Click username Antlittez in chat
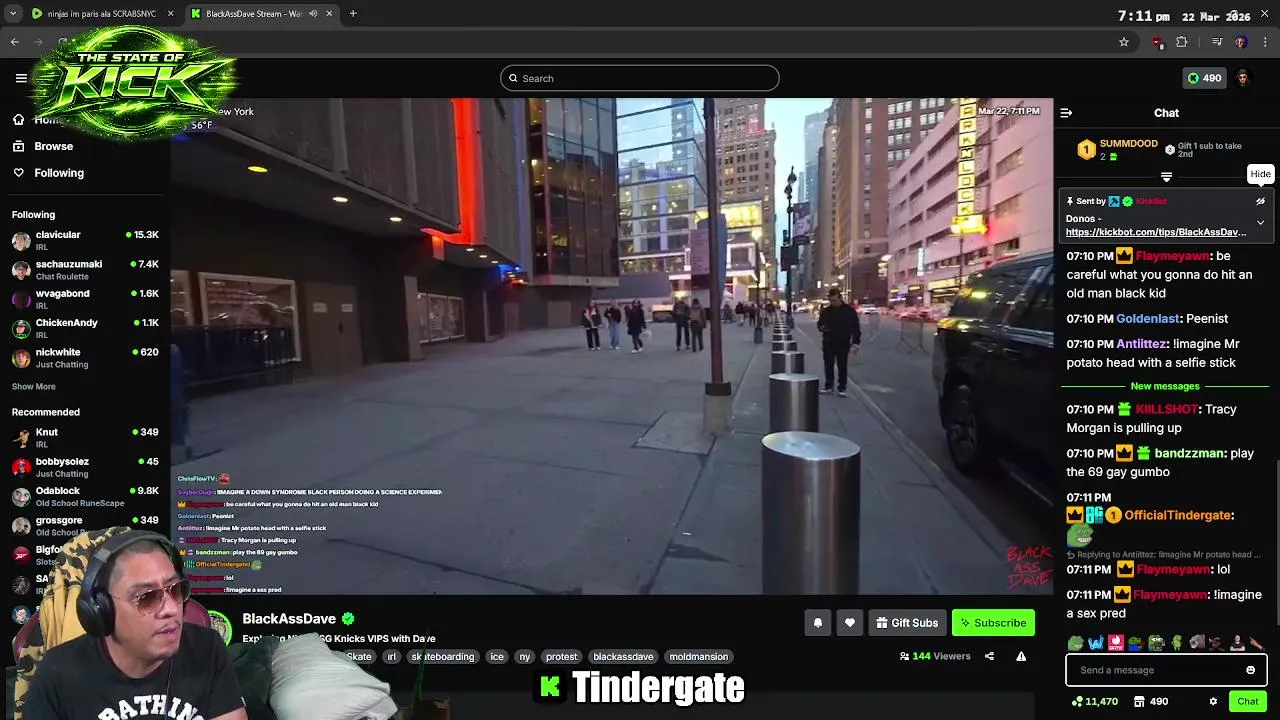1280x720 pixels. pyautogui.click(x=1141, y=344)
